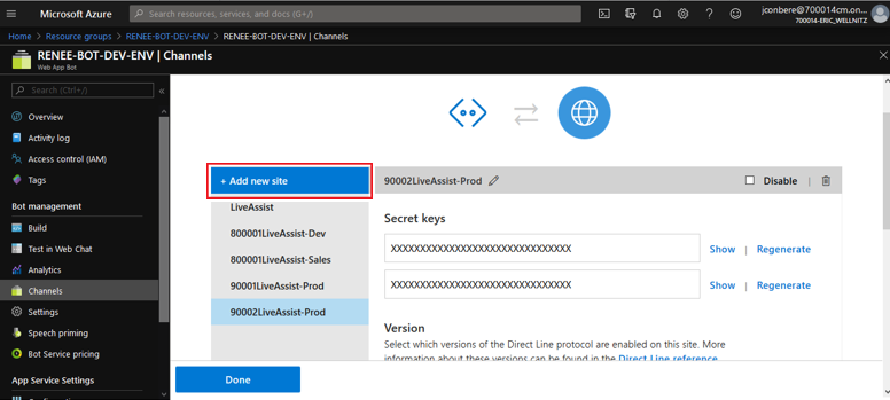The image size is (890, 400).
Task: Click the global resource search box
Action: tap(355, 14)
